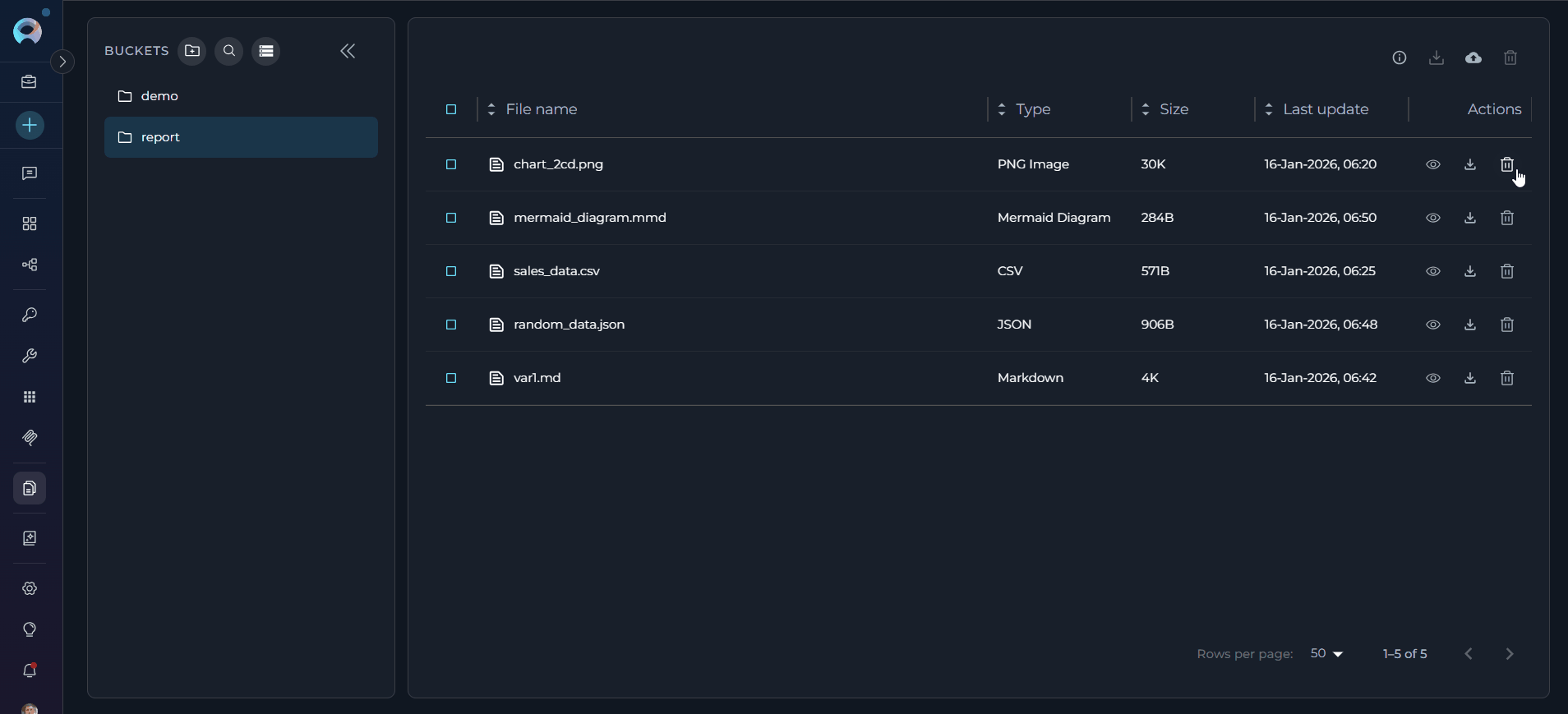Select the report bucket

click(160, 137)
